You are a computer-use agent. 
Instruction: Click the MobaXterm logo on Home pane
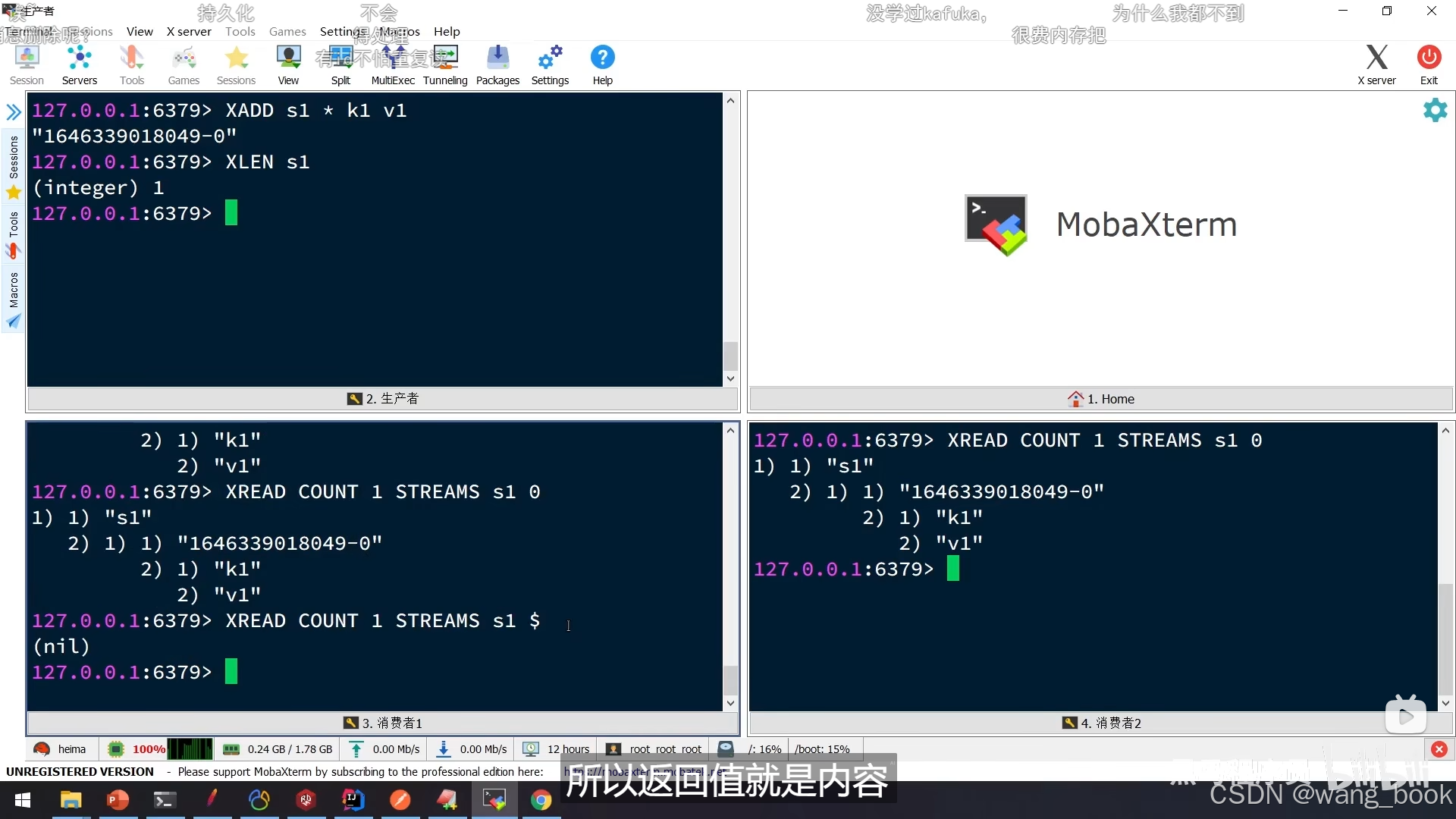(x=996, y=225)
